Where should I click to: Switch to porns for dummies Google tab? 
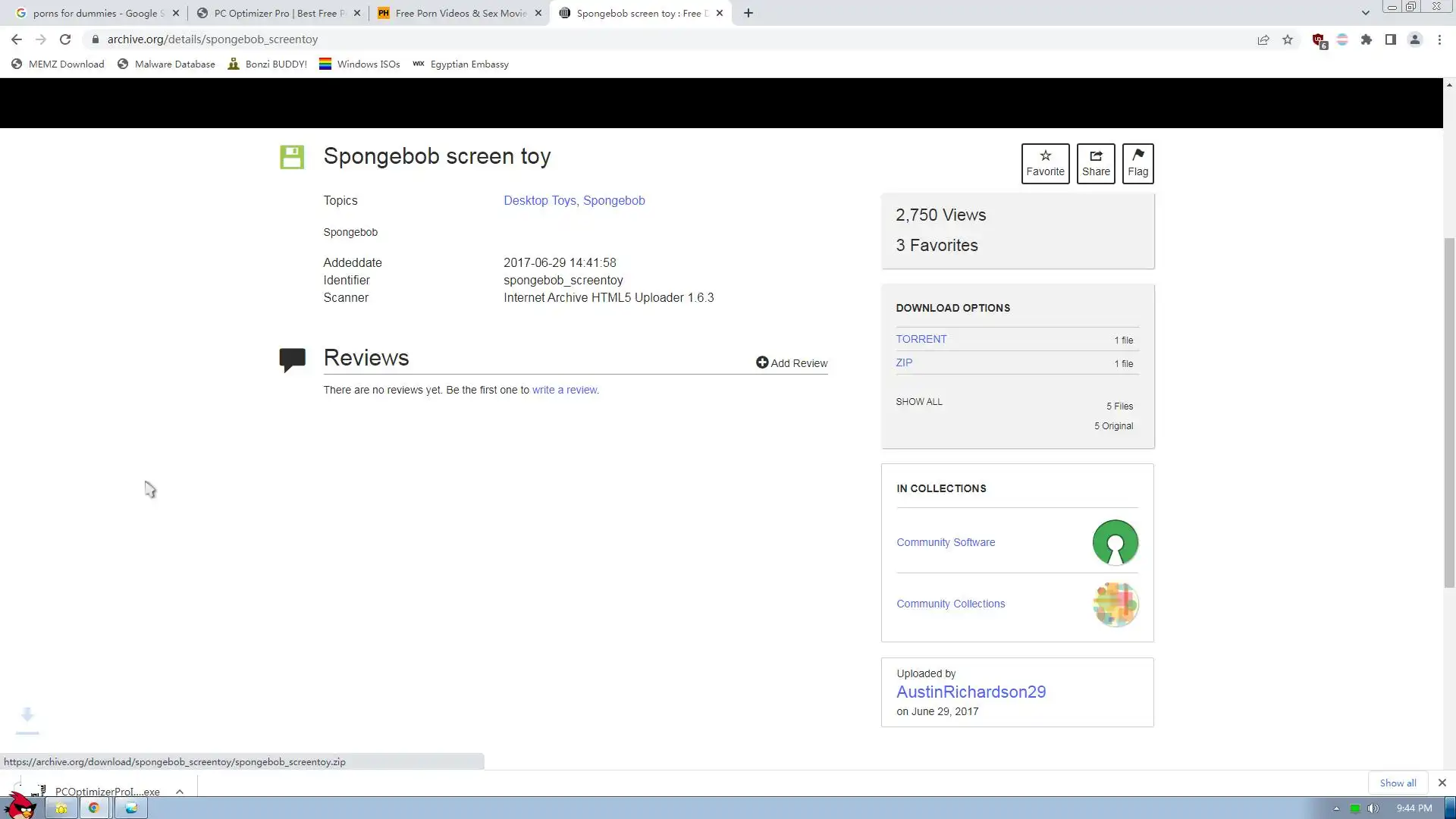[95, 13]
